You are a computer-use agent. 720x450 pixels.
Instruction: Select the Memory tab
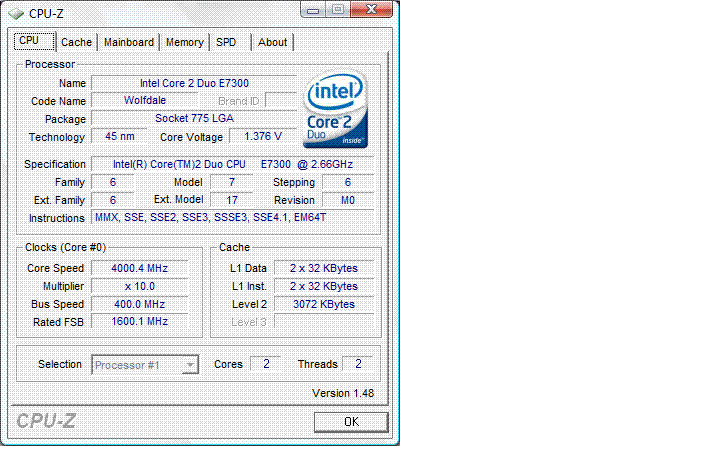tap(185, 42)
